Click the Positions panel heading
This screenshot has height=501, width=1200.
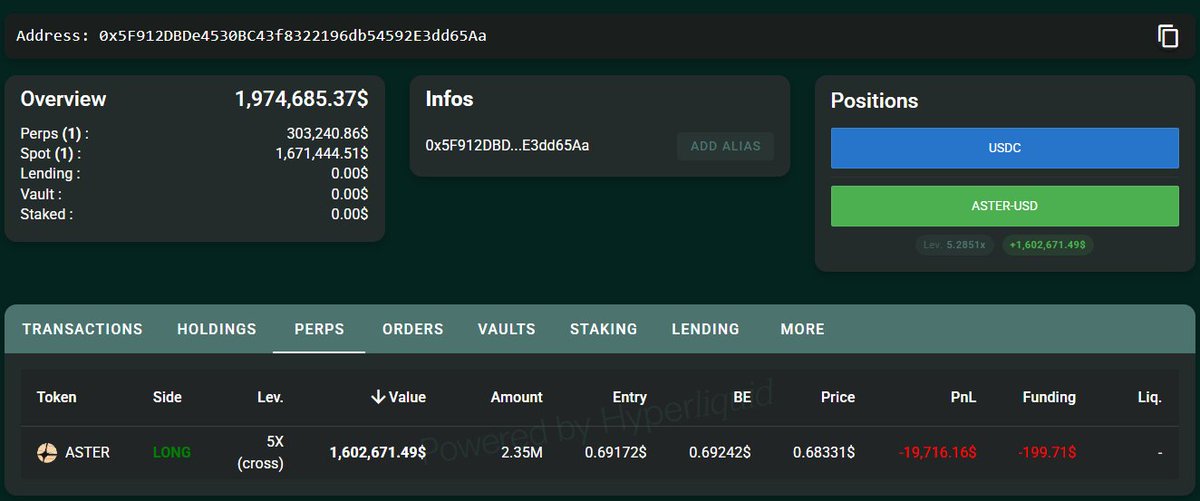[x=874, y=101]
